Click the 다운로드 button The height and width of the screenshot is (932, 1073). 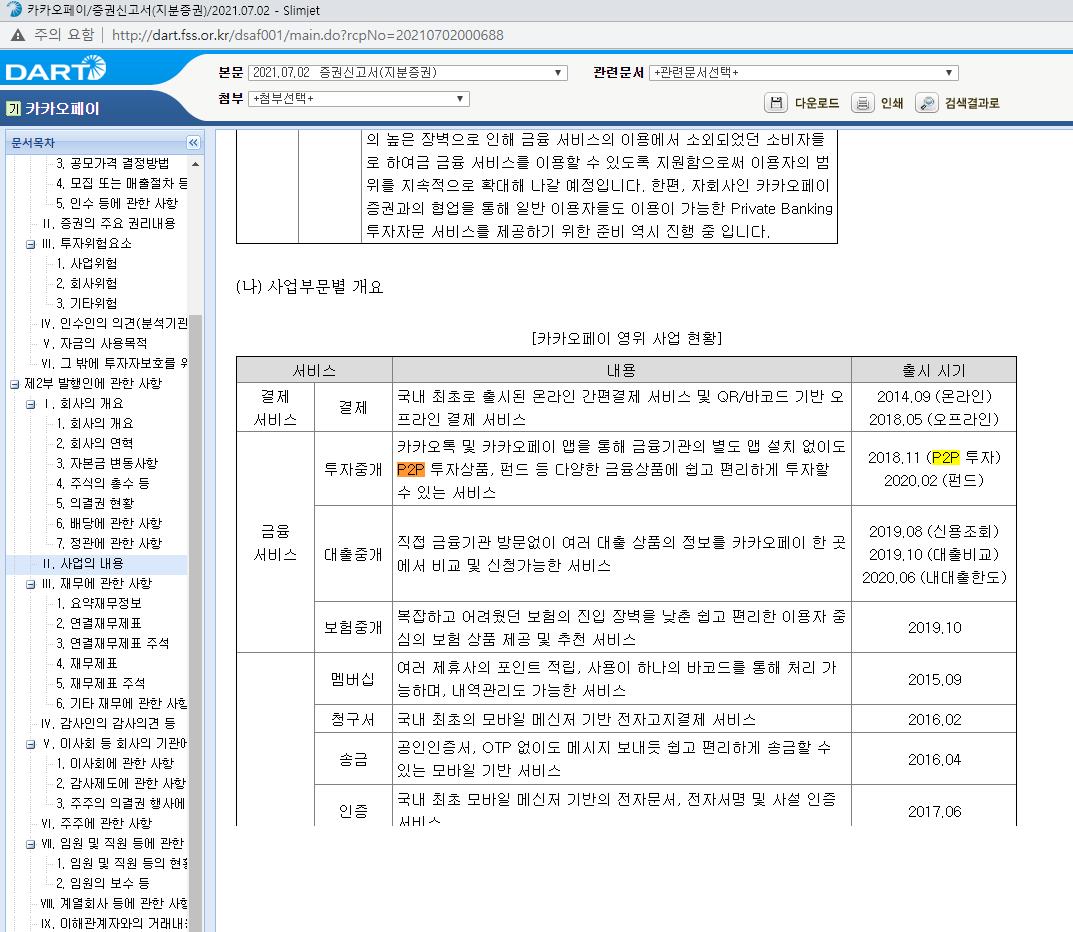point(802,103)
